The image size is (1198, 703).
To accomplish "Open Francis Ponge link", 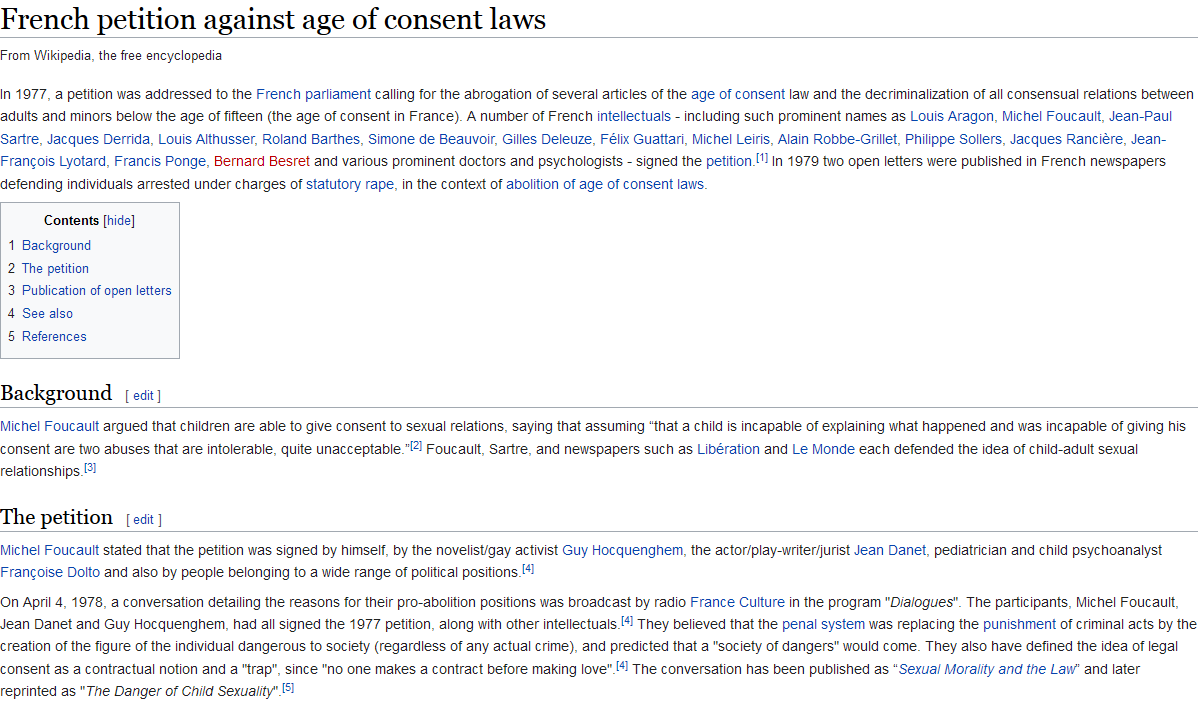I will coord(160,161).
